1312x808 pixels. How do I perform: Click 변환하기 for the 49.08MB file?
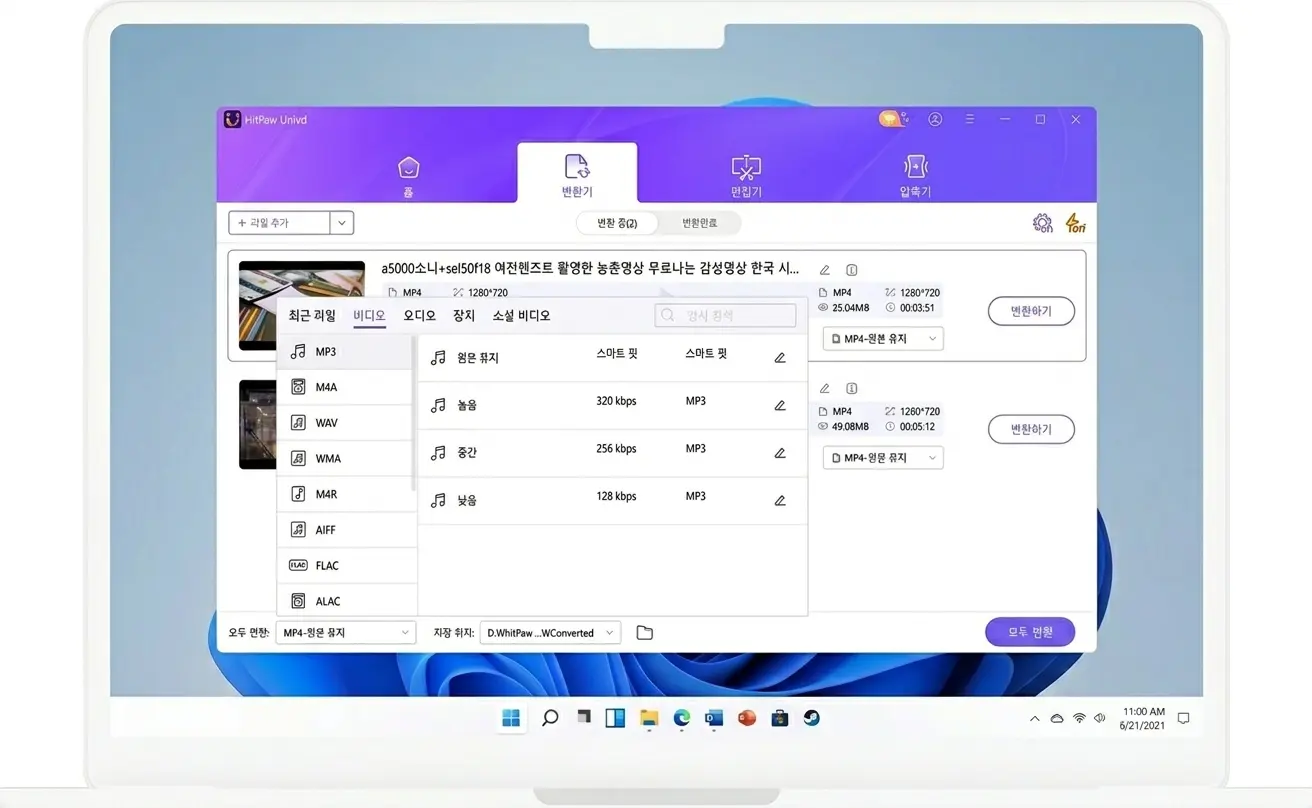click(1032, 430)
